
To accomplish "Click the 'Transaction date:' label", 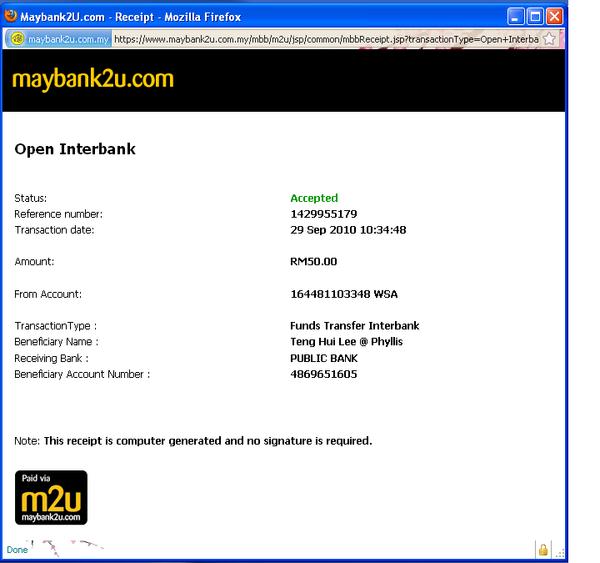I will [x=54, y=230].
